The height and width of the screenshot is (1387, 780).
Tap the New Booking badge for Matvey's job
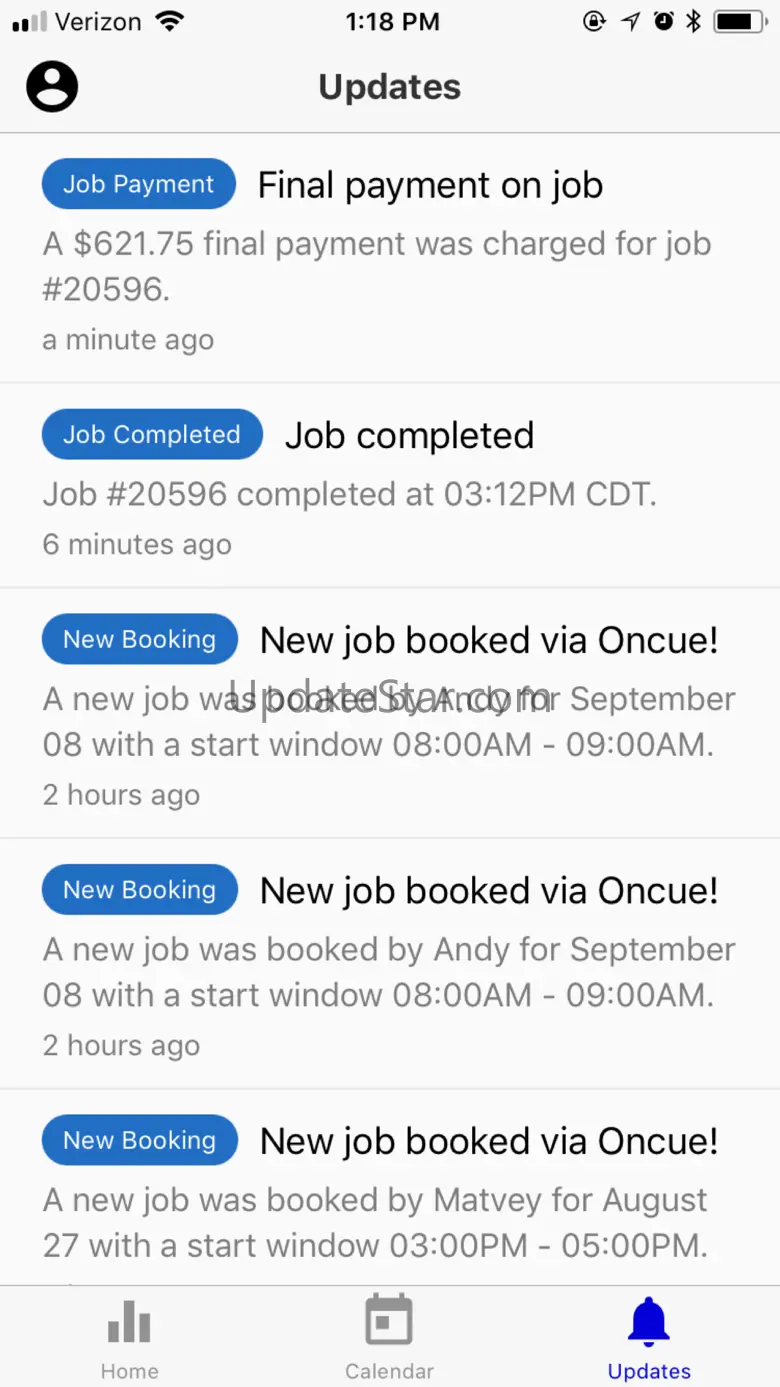[x=140, y=1141]
